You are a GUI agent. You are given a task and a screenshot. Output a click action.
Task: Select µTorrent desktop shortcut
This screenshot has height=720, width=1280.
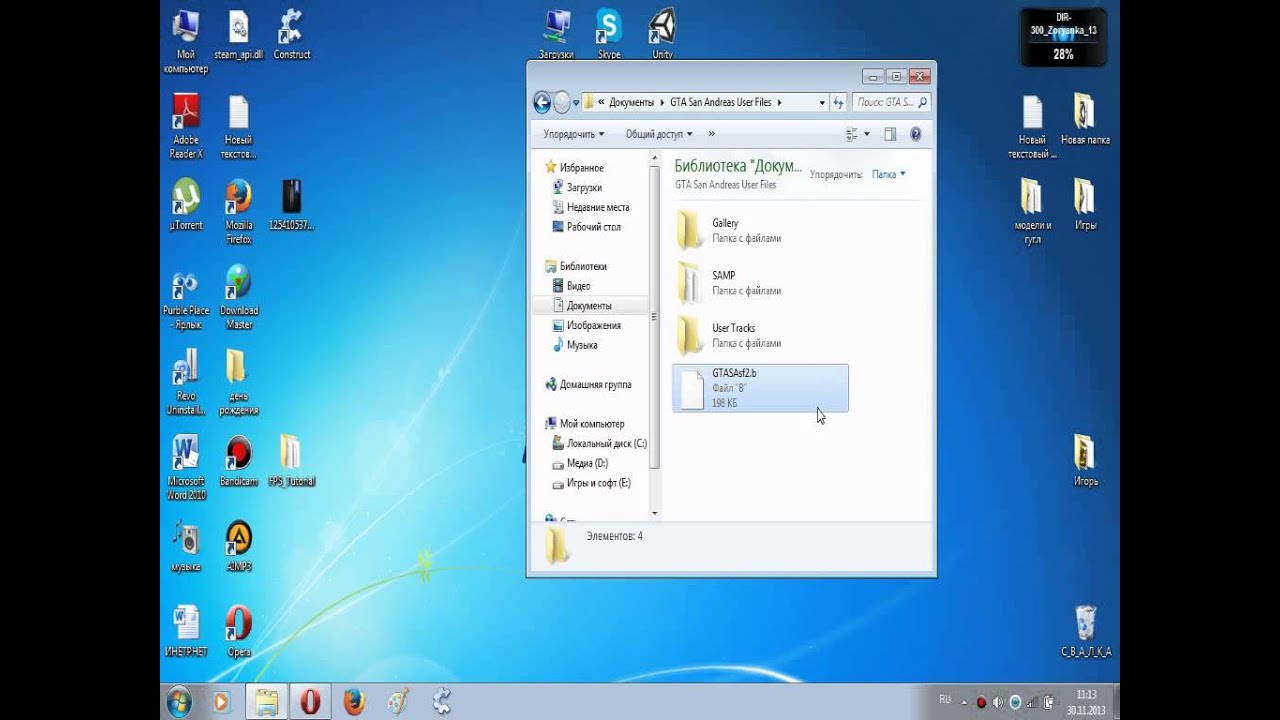(x=186, y=205)
